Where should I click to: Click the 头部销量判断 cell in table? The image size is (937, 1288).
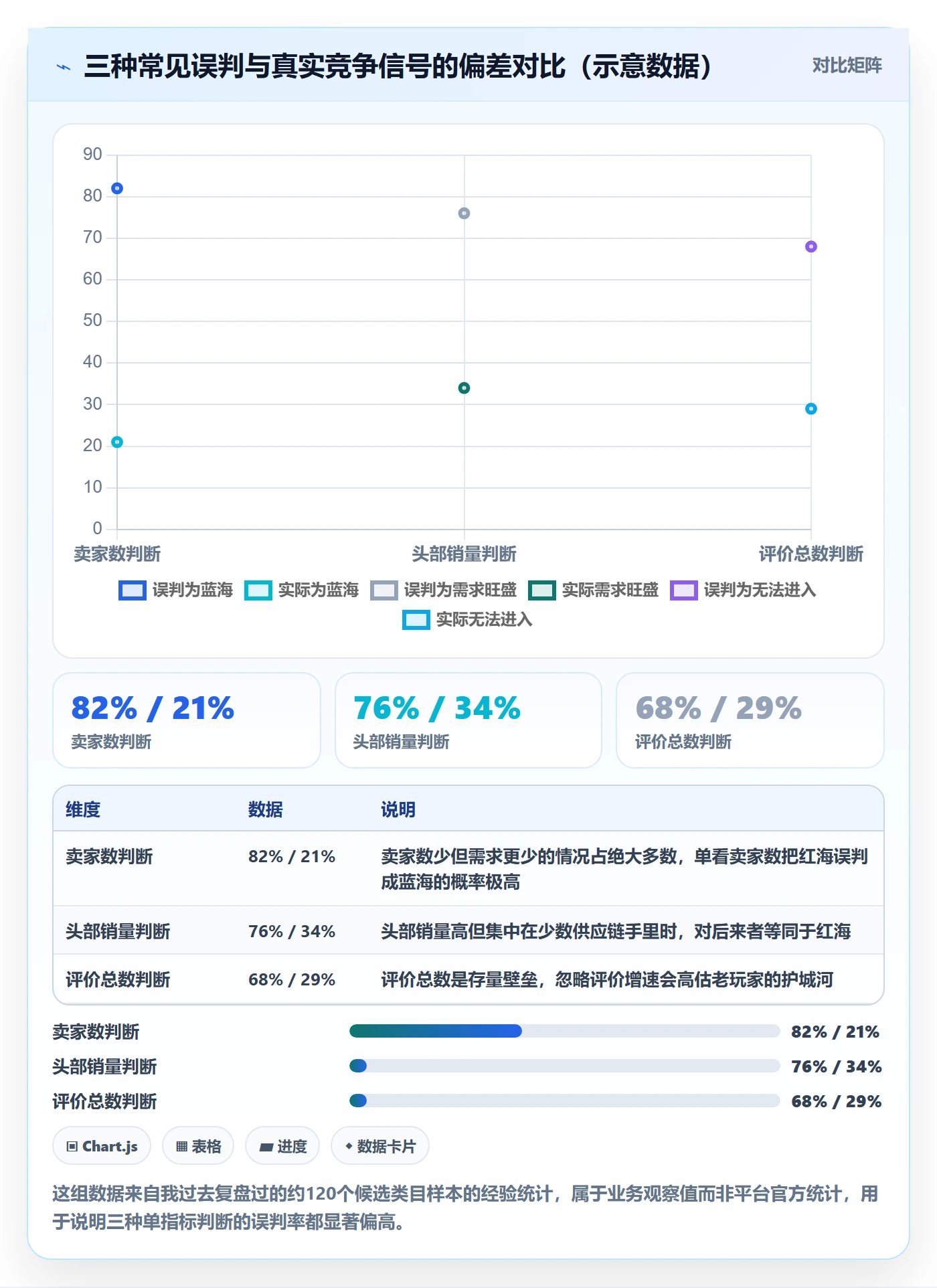click(118, 932)
